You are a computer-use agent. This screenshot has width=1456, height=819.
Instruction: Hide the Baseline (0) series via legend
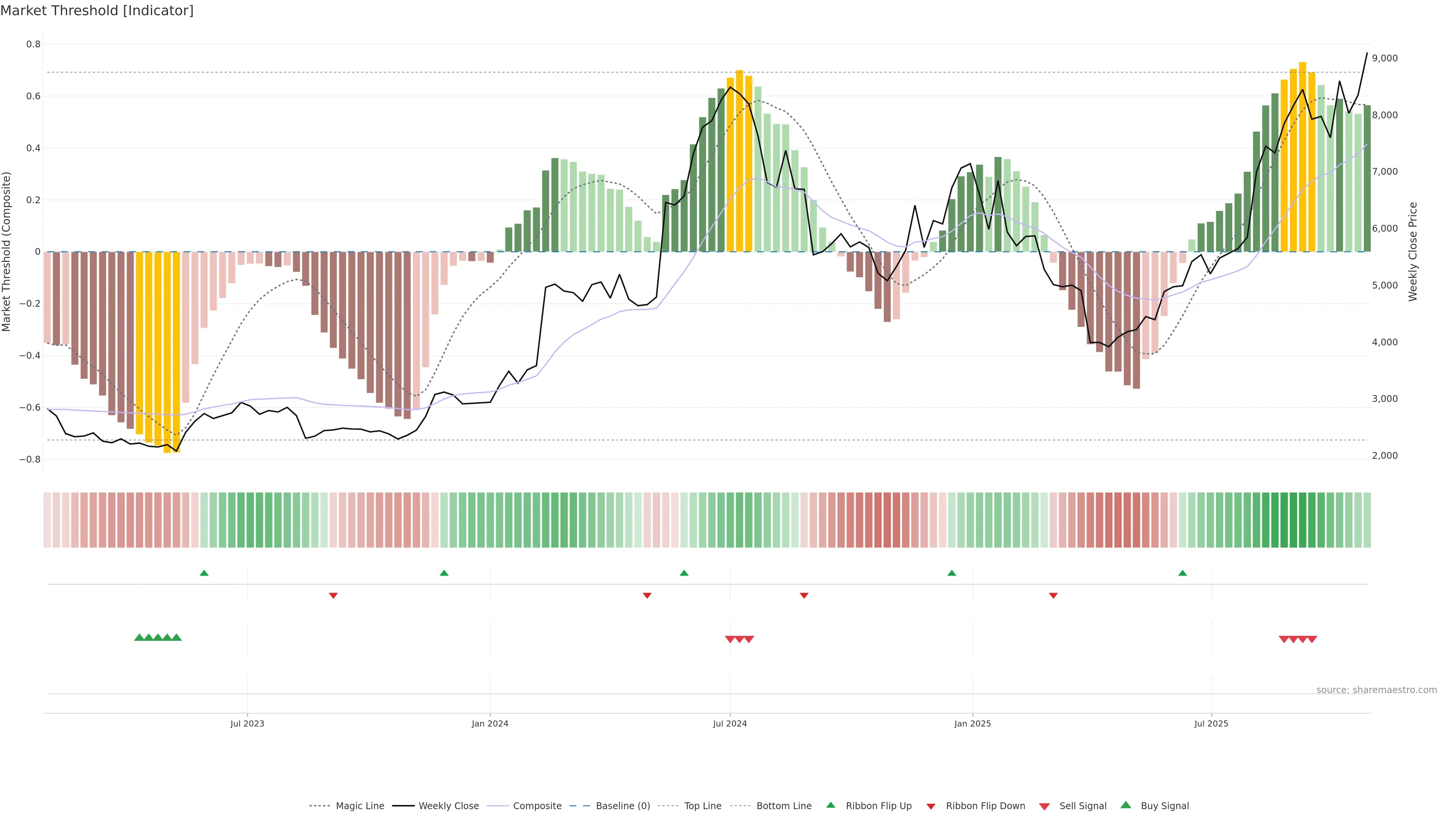[622, 806]
